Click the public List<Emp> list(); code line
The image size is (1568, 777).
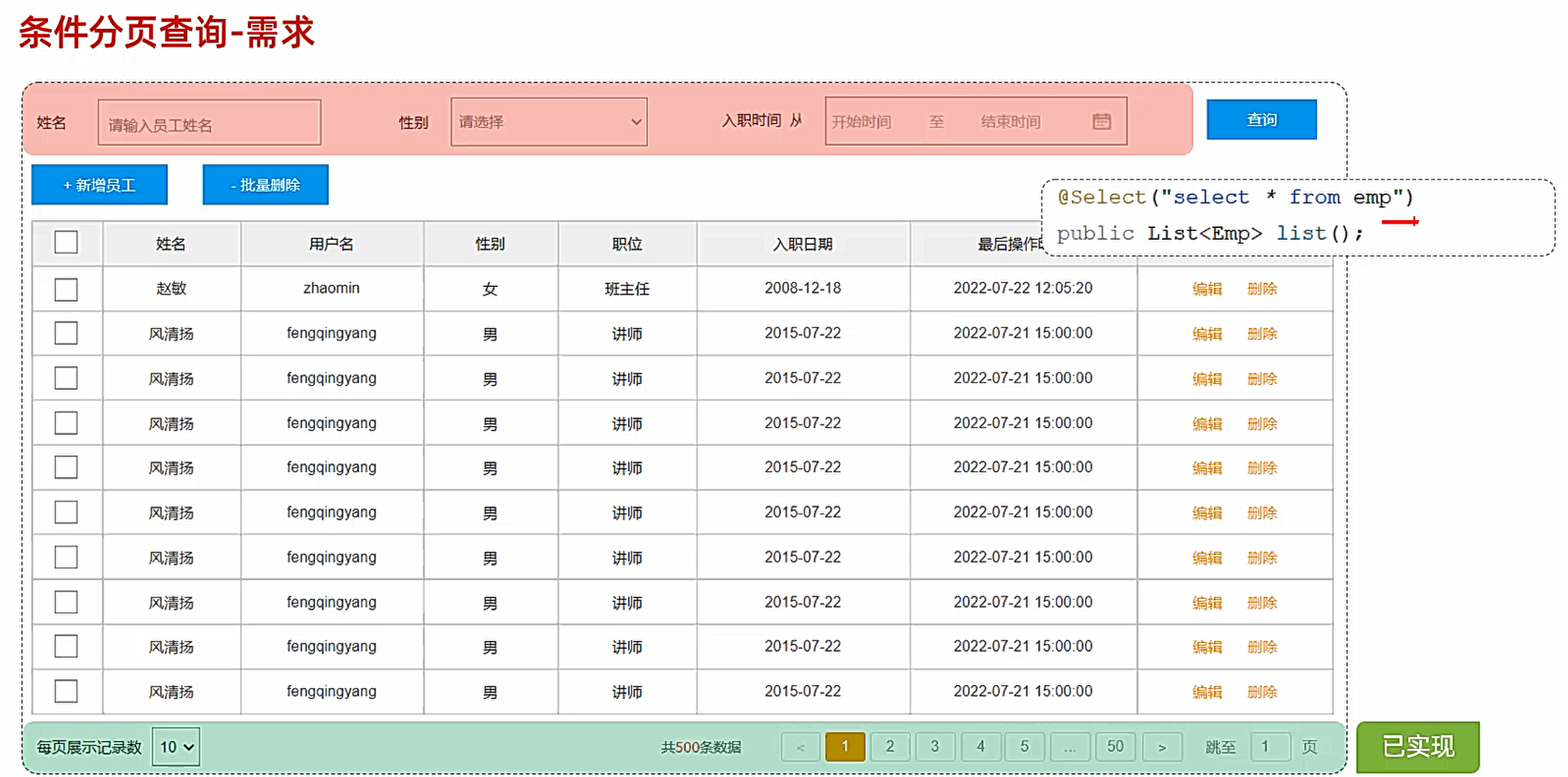click(1209, 233)
